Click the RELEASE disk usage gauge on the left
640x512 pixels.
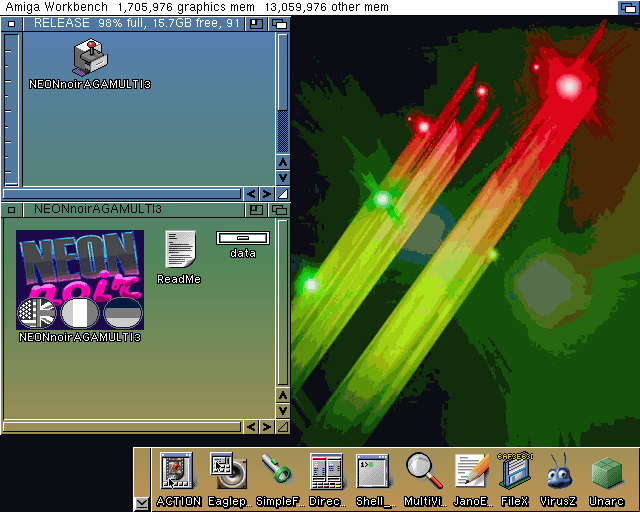pyautogui.click(x=12, y=110)
